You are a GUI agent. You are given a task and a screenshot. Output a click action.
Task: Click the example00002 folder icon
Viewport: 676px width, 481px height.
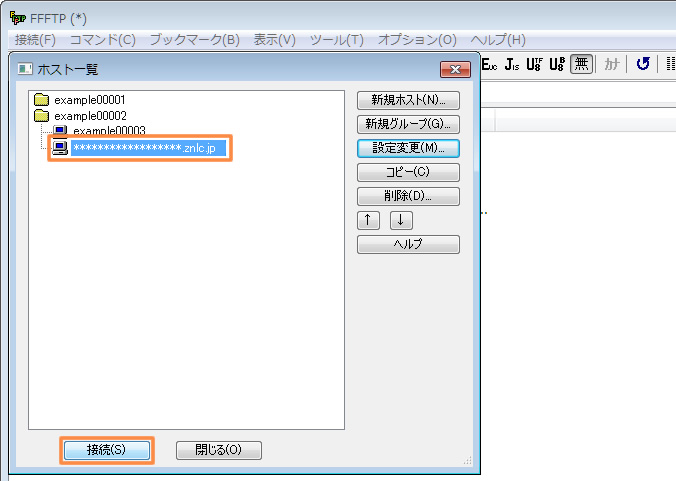coord(41,116)
